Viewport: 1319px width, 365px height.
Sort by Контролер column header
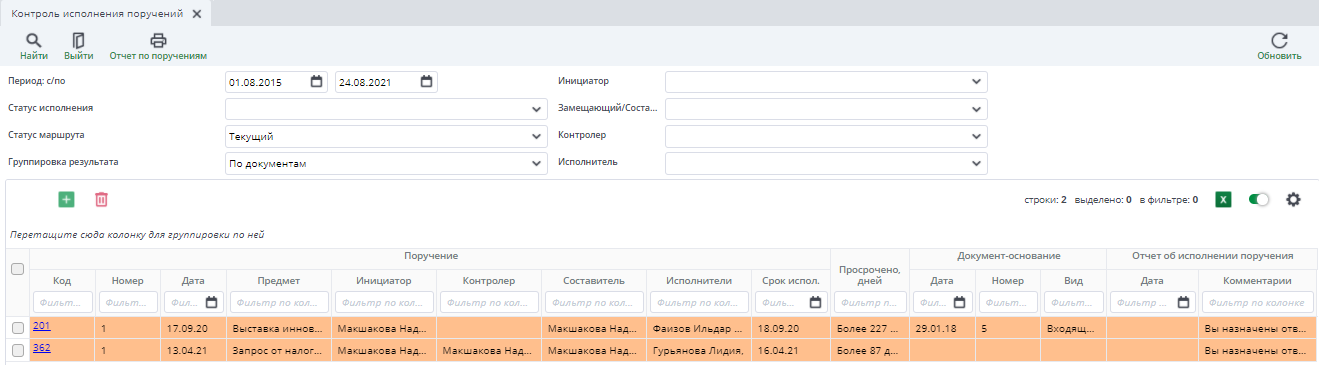pos(489,281)
